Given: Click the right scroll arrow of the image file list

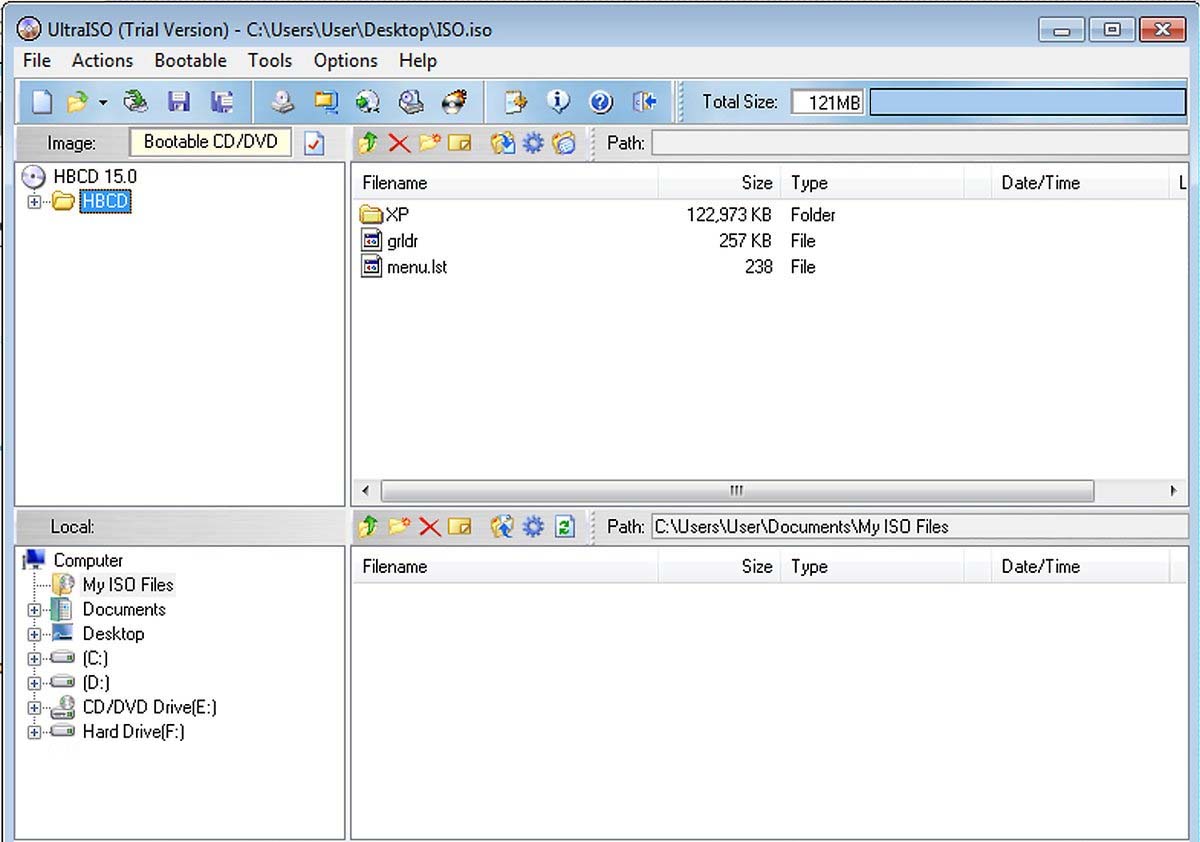Looking at the screenshot, I should pyautogui.click(x=1173, y=491).
